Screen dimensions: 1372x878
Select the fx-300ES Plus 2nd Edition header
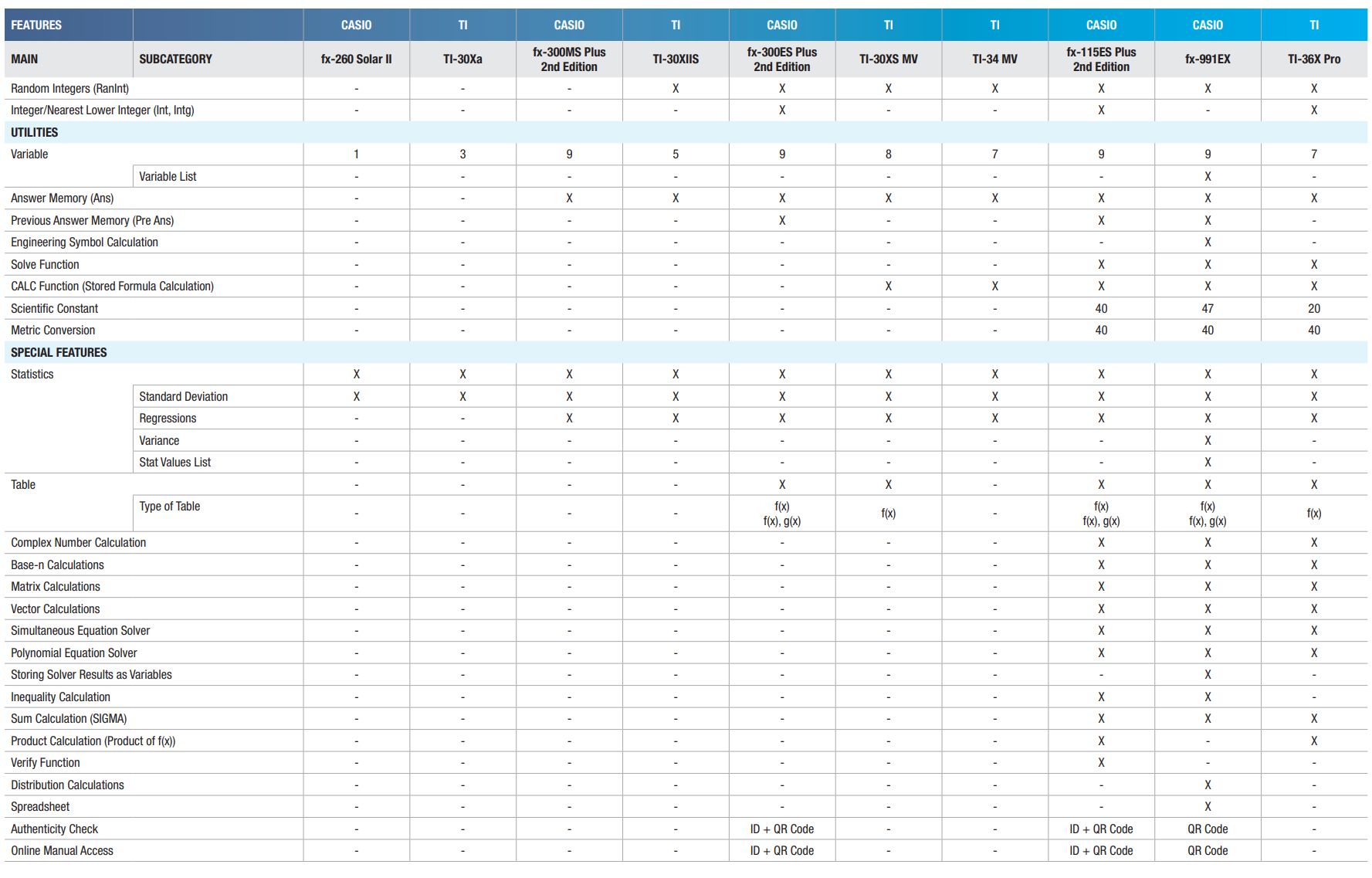782,59
